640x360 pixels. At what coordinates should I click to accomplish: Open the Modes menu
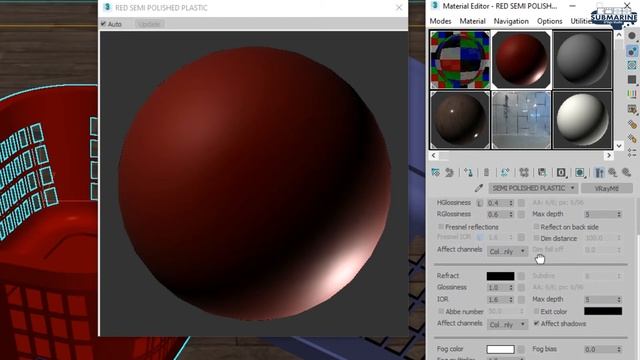pyautogui.click(x=440, y=21)
